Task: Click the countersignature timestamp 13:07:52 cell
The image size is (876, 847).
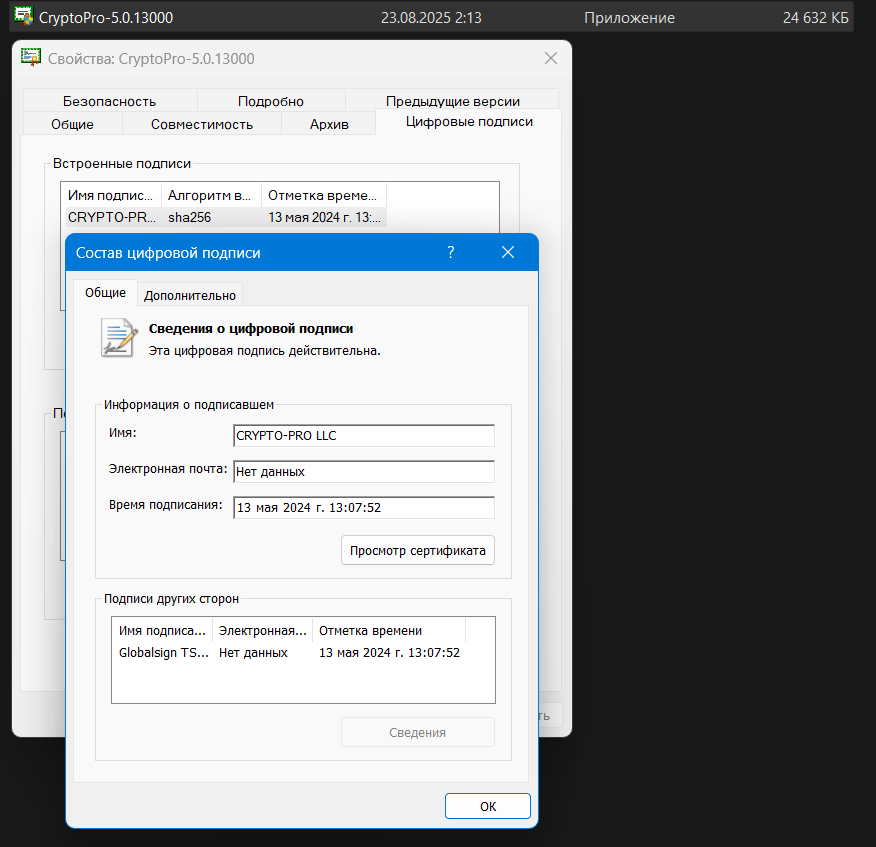Action: click(x=389, y=653)
